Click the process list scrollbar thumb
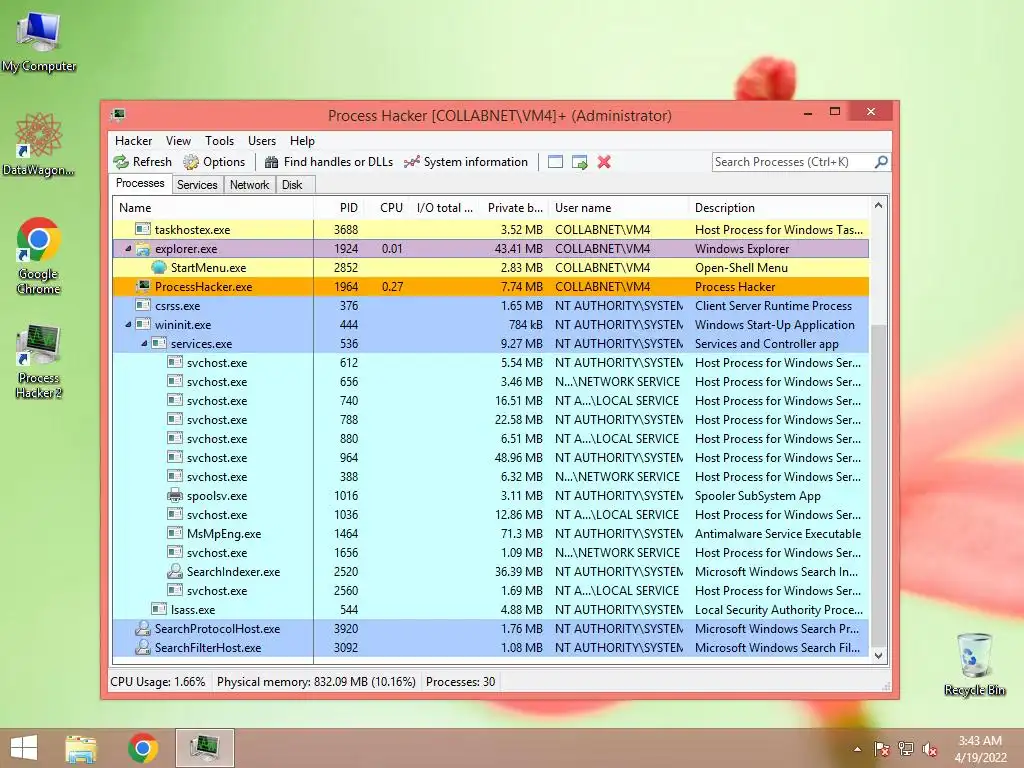Image resolution: width=1024 pixels, height=768 pixels. 878,485
